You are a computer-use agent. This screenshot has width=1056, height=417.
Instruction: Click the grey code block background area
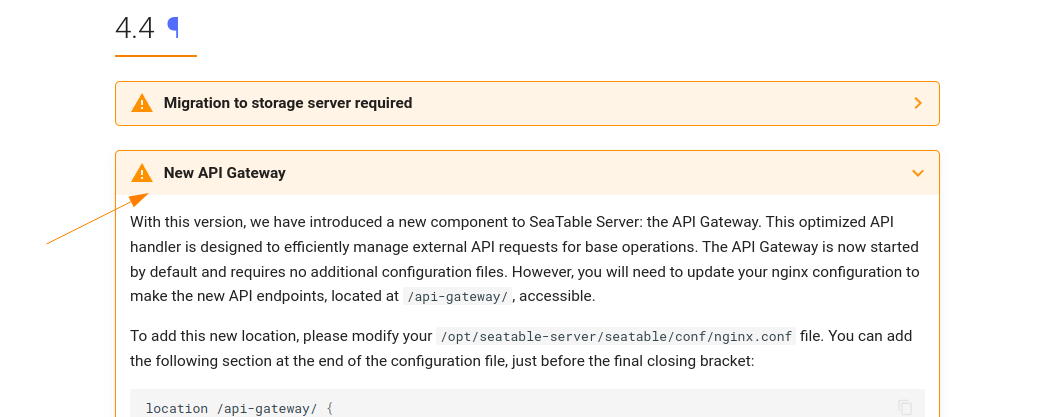click(606, 404)
